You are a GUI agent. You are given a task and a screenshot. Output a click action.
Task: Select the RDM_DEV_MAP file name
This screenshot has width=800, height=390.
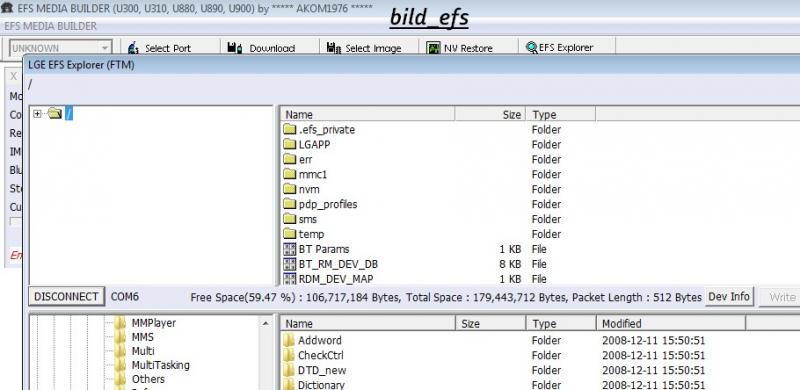pos(336,279)
